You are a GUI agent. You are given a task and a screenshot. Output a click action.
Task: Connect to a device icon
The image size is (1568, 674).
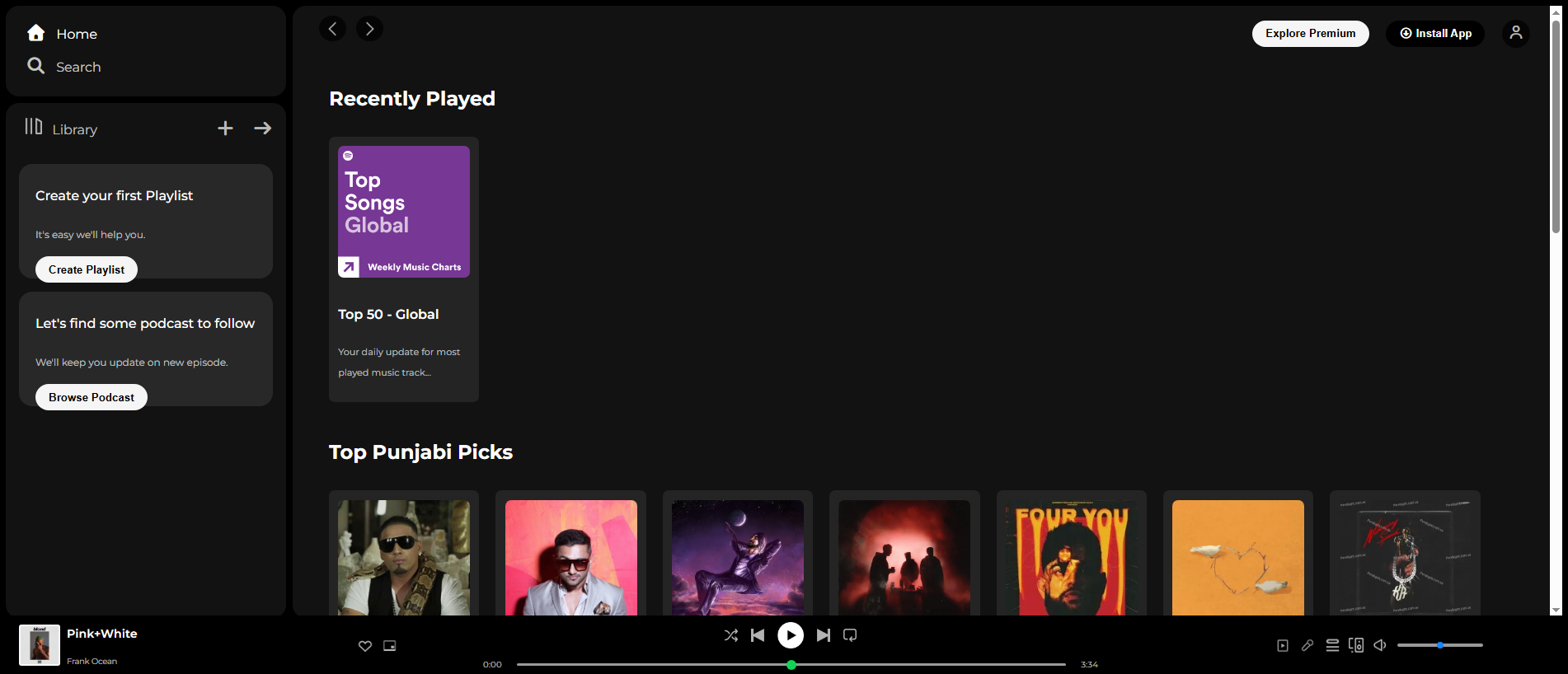(1356, 645)
